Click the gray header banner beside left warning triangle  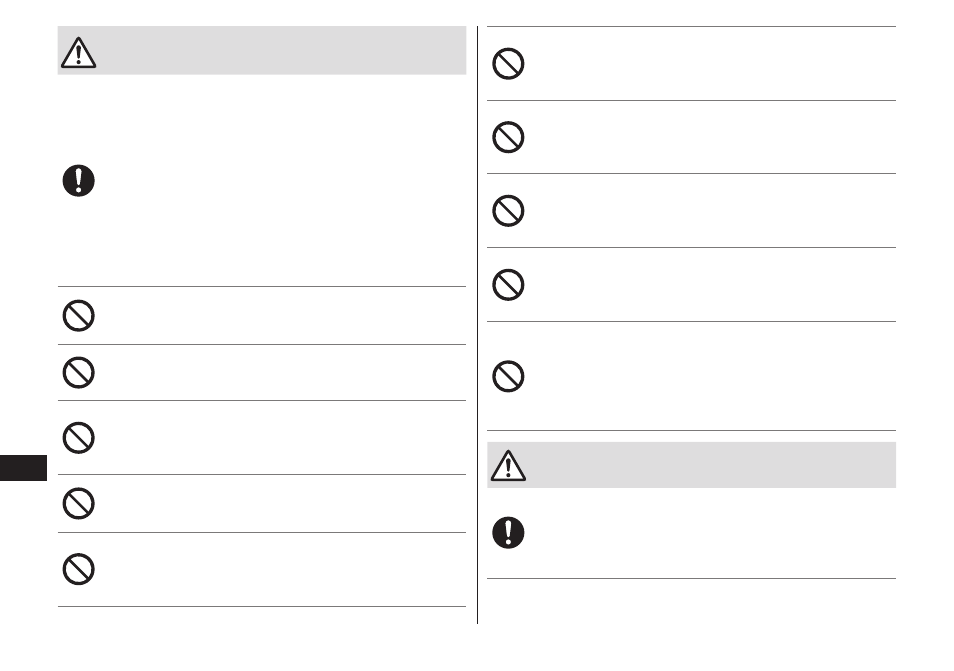tap(282, 50)
